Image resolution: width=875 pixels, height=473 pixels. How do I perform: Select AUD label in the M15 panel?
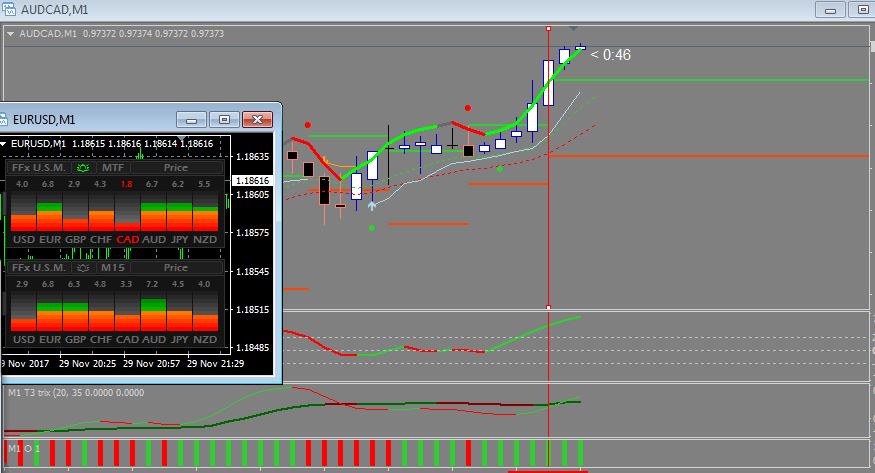(153, 339)
